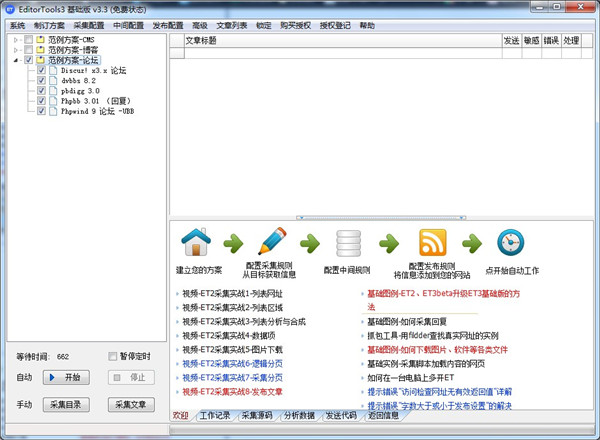Image resolution: width=600 pixels, height=440 pixels.
Task: Open the 系统 menu
Action: (x=18, y=26)
